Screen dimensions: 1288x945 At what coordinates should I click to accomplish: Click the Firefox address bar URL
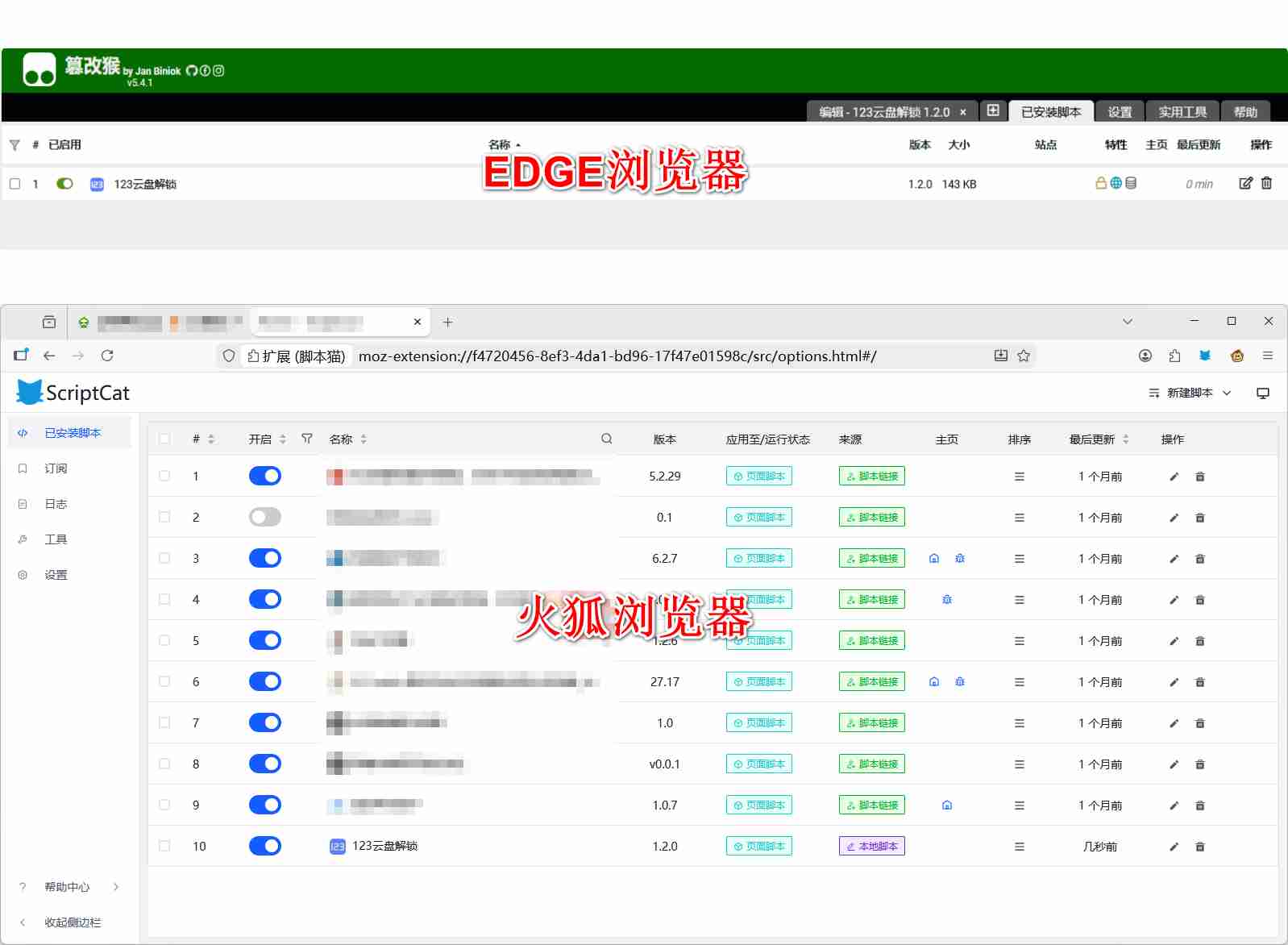(617, 356)
